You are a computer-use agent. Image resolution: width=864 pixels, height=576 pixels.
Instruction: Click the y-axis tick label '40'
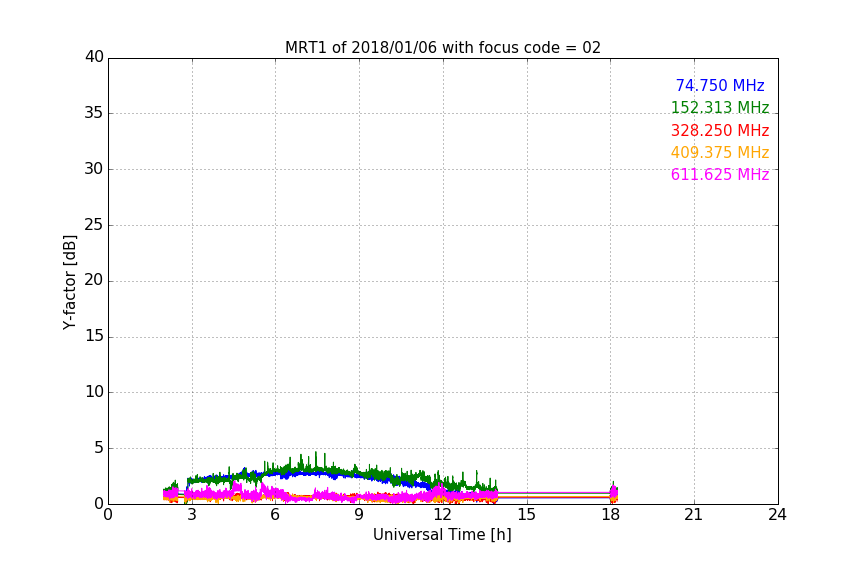94,57
